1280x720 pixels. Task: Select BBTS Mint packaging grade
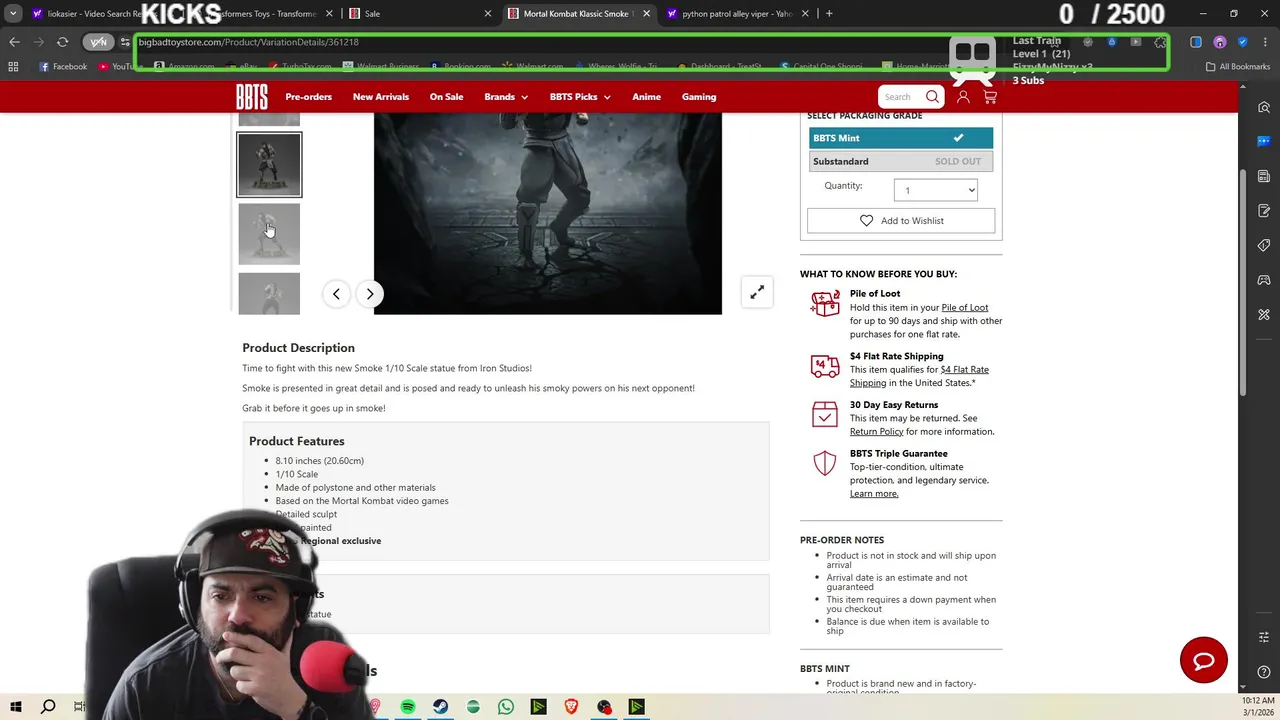(x=901, y=138)
